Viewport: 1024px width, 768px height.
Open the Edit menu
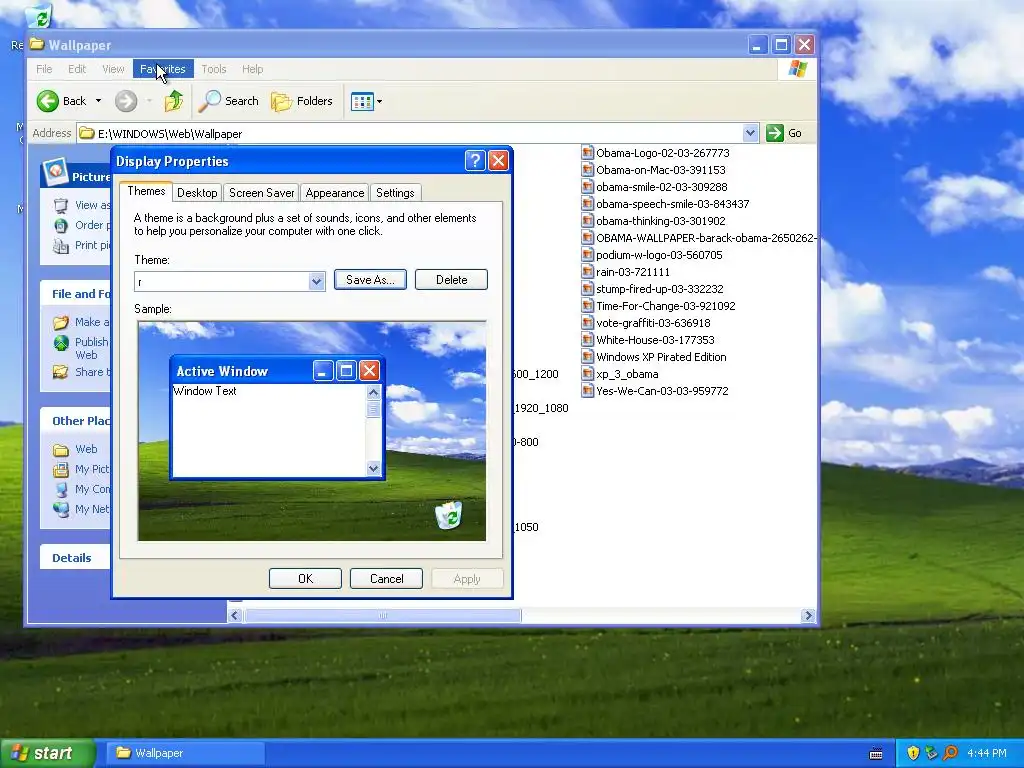[x=77, y=69]
